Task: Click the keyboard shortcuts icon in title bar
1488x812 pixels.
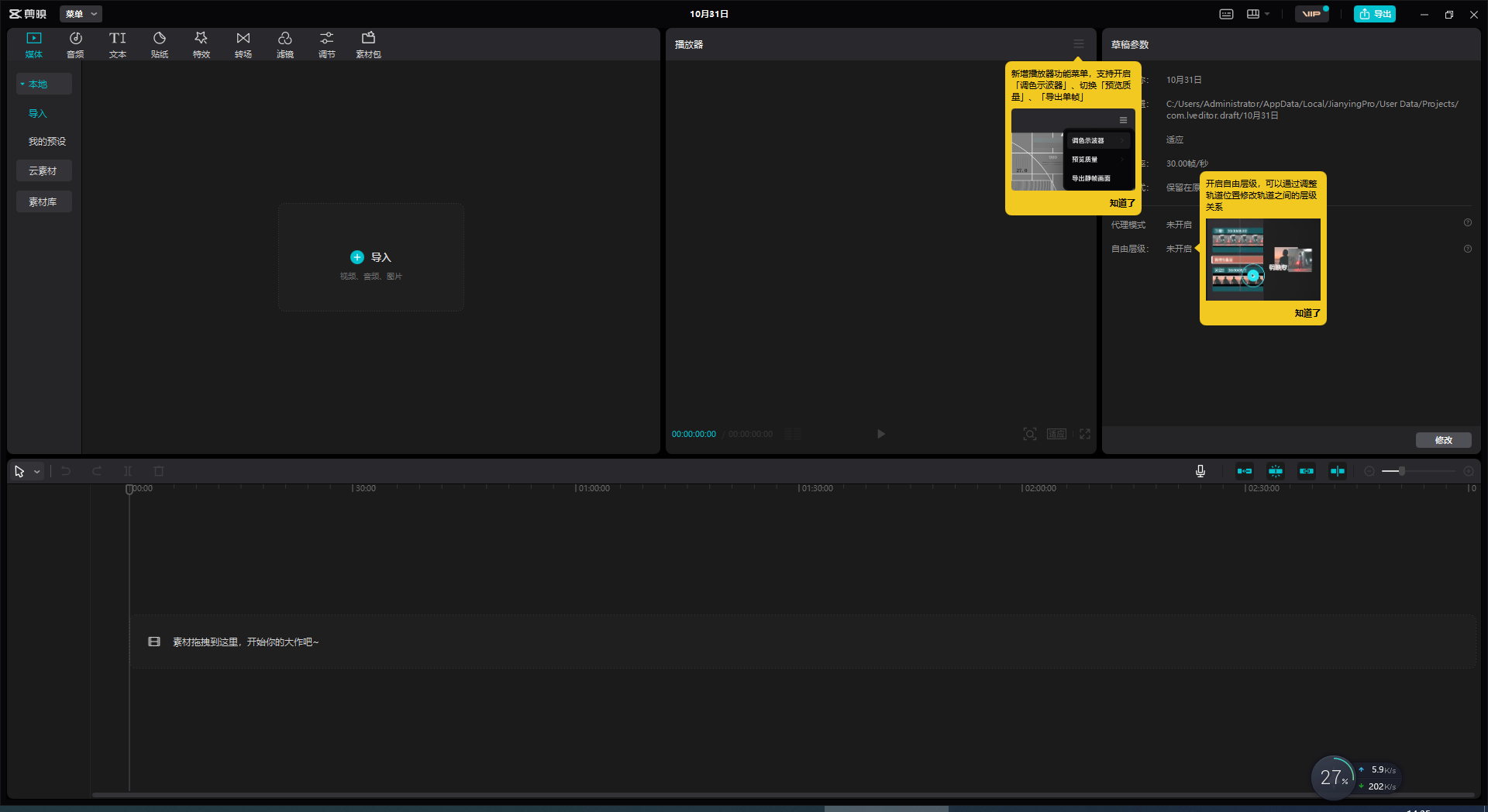Action: 1226,14
